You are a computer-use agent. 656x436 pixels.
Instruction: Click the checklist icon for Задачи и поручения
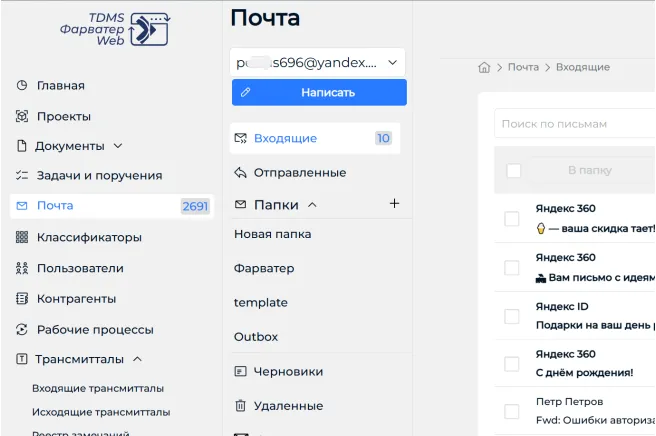click(x=22, y=175)
